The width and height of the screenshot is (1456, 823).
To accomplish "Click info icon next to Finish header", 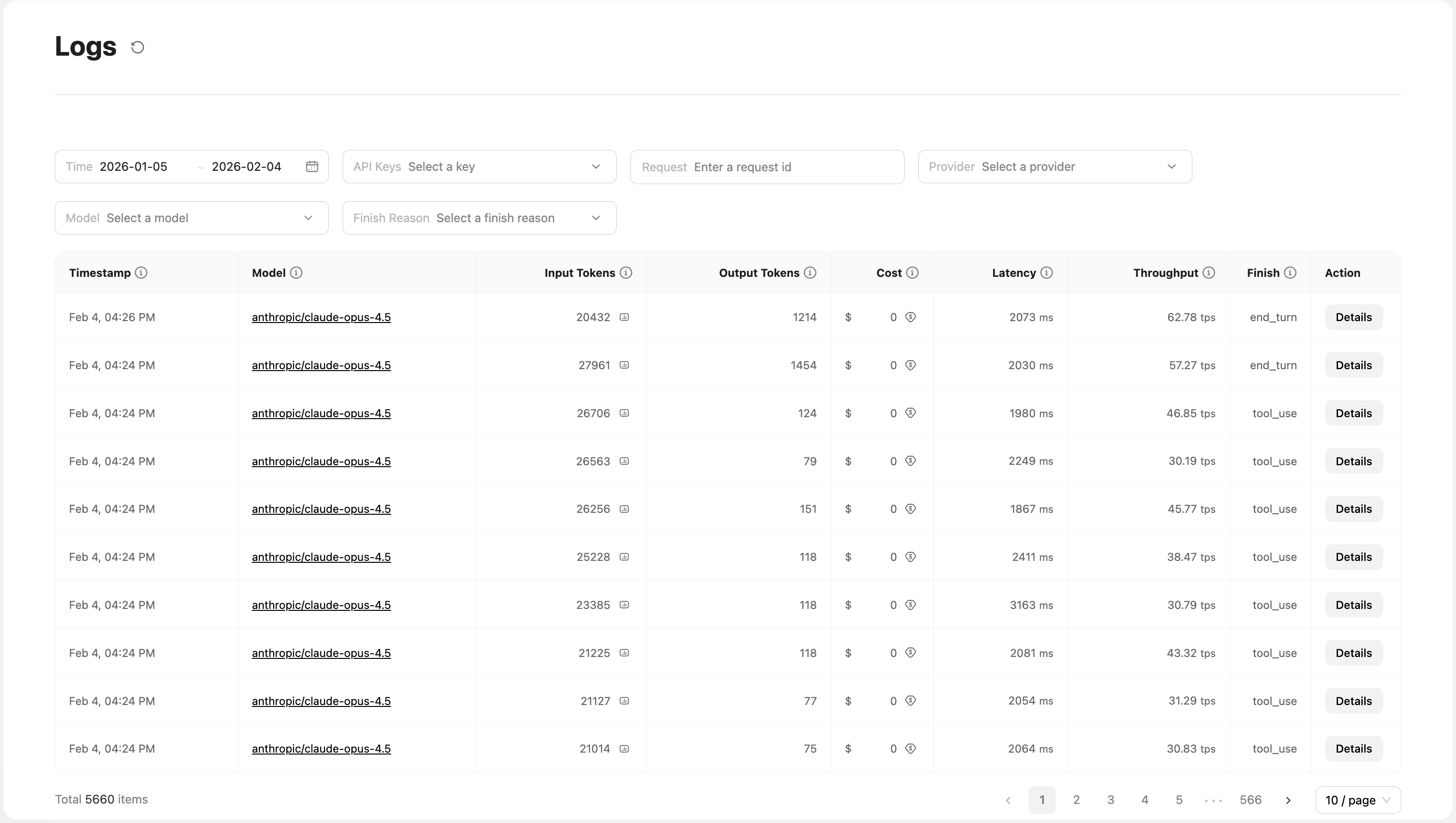I will pos(1290,273).
